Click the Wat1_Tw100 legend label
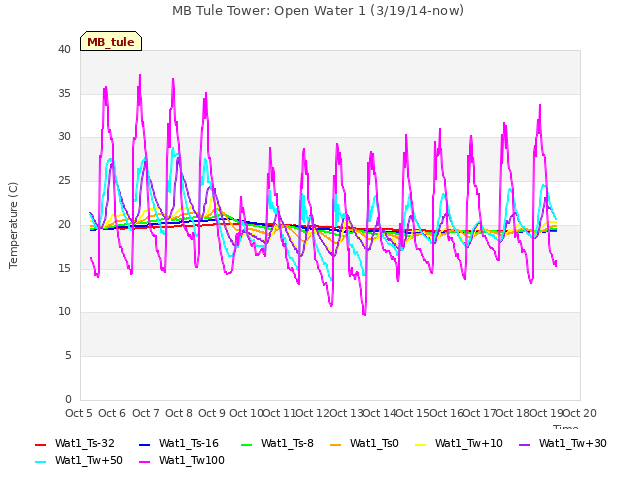Viewport: 640px width, 480px height. [192, 460]
